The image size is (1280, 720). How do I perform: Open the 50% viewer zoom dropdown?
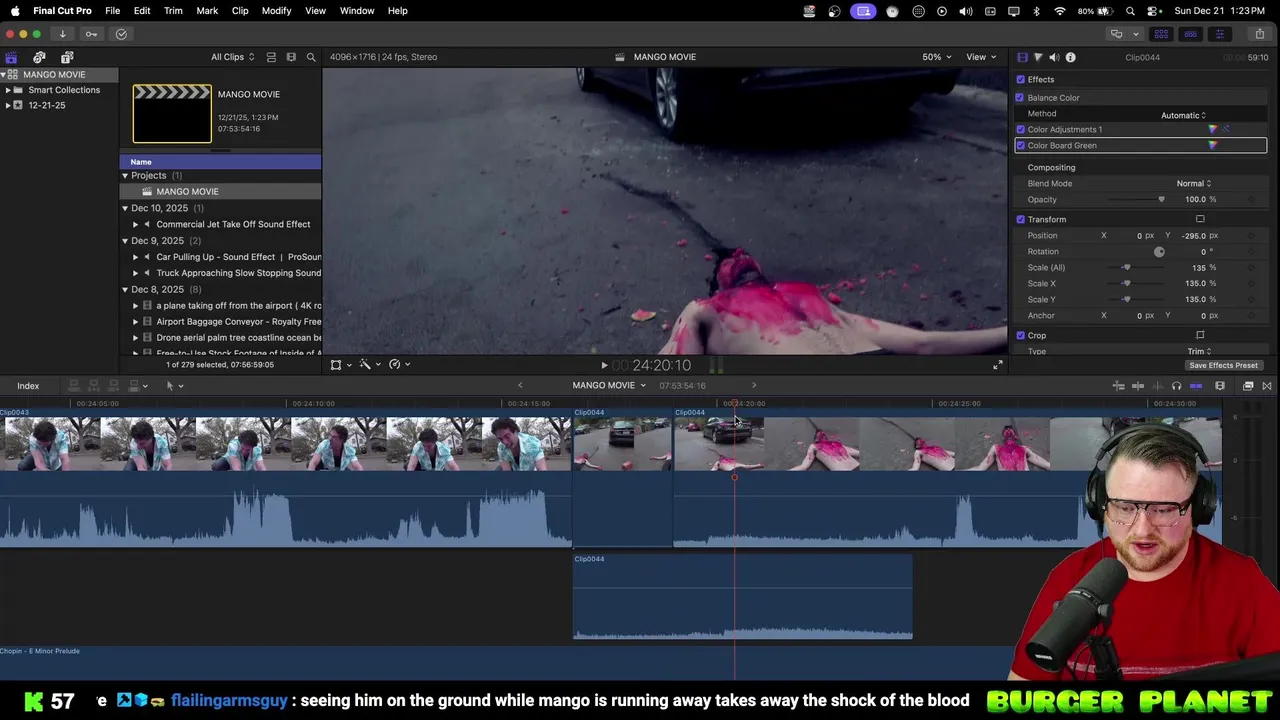pos(937,57)
